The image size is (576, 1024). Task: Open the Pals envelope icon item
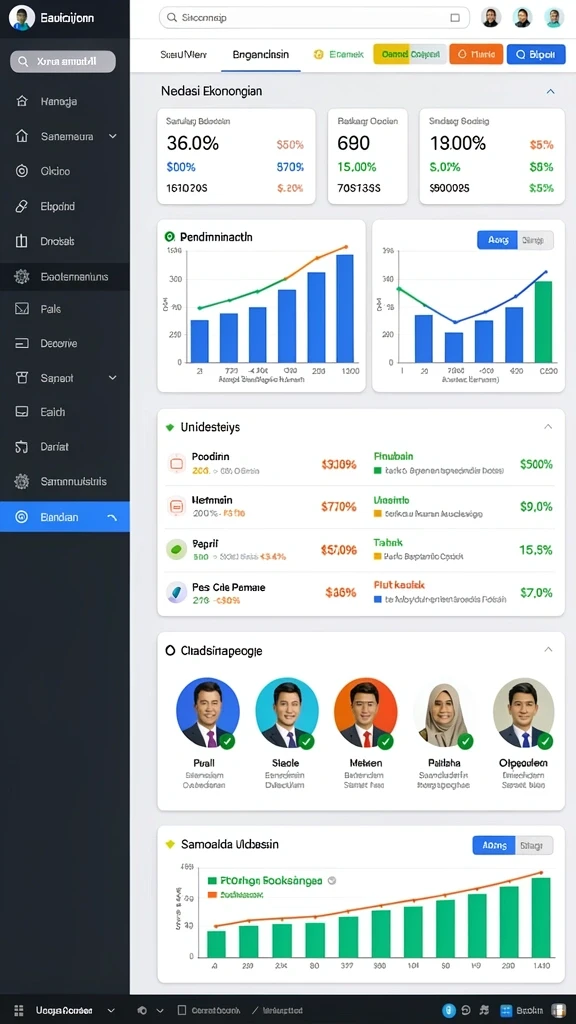[x=22, y=308]
